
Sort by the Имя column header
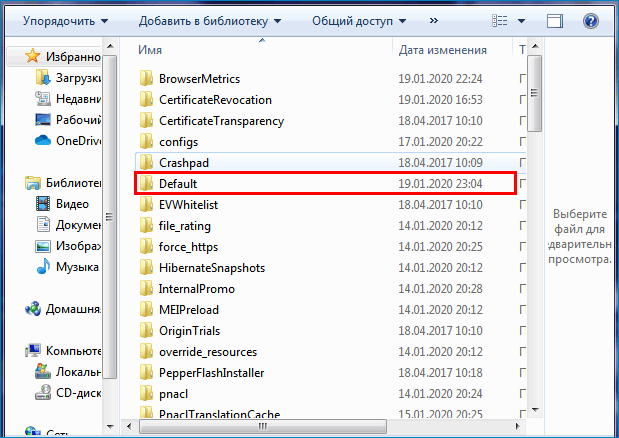(151, 49)
